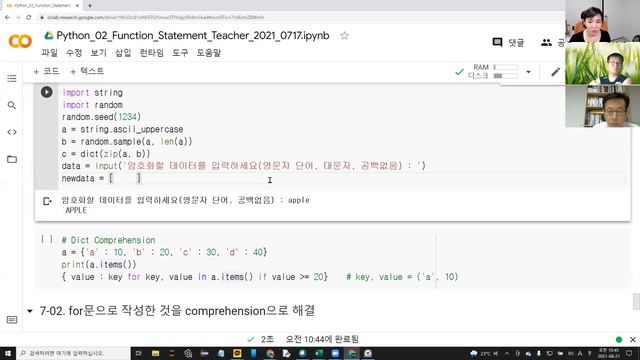The width and height of the screenshot is (640, 360).
Task: Show hidden system tray icons arrow
Action: pyautogui.click(x=507, y=353)
